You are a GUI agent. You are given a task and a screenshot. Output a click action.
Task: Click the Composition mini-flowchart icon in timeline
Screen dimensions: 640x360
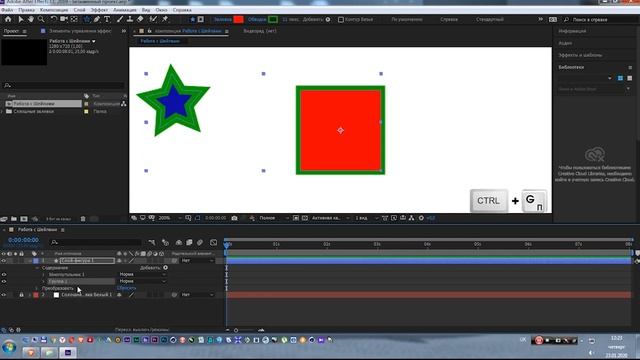pyautogui.click(x=152, y=242)
